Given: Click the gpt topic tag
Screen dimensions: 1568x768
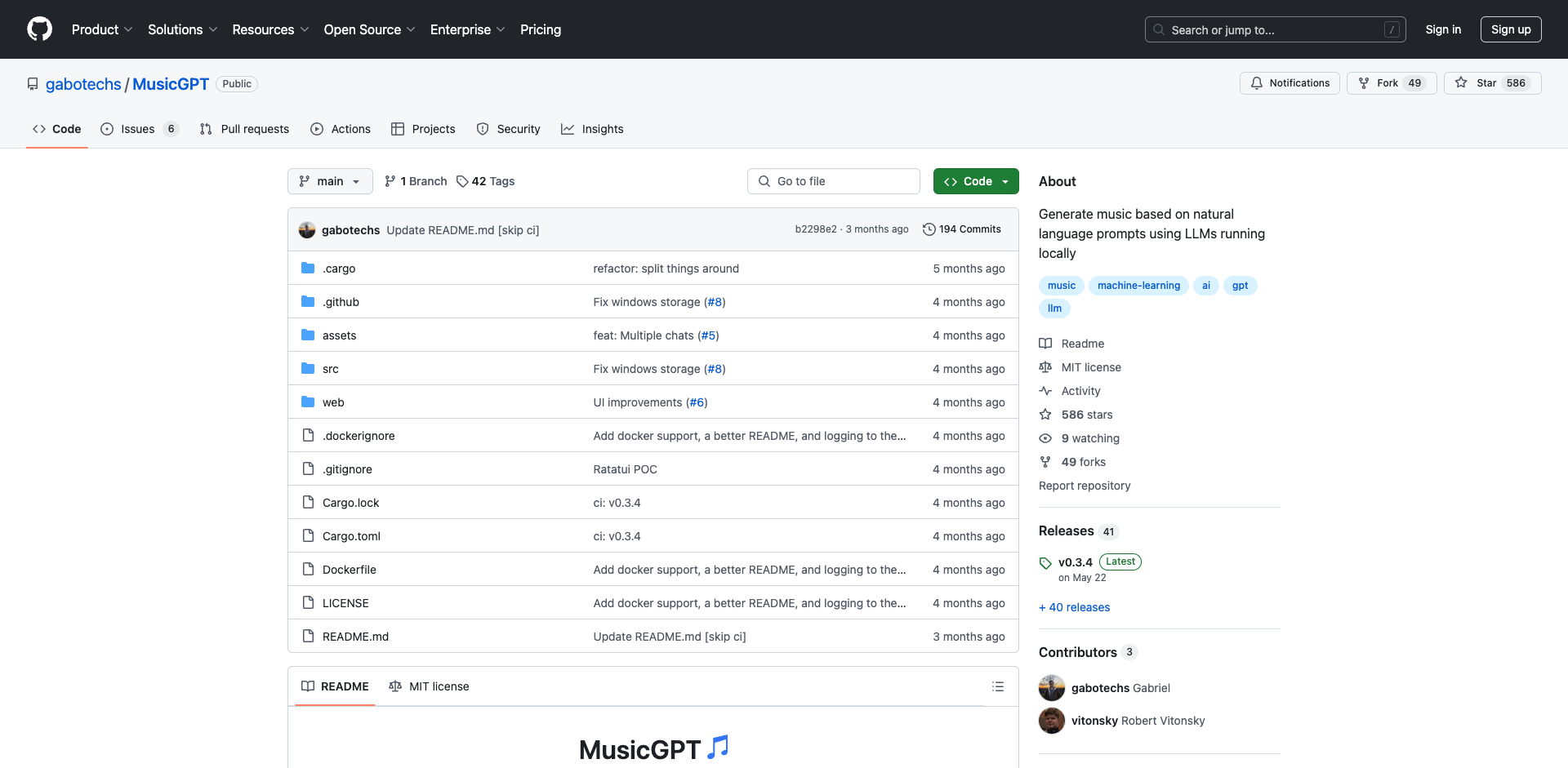Looking at the screenshot, I should [1240, 286].
